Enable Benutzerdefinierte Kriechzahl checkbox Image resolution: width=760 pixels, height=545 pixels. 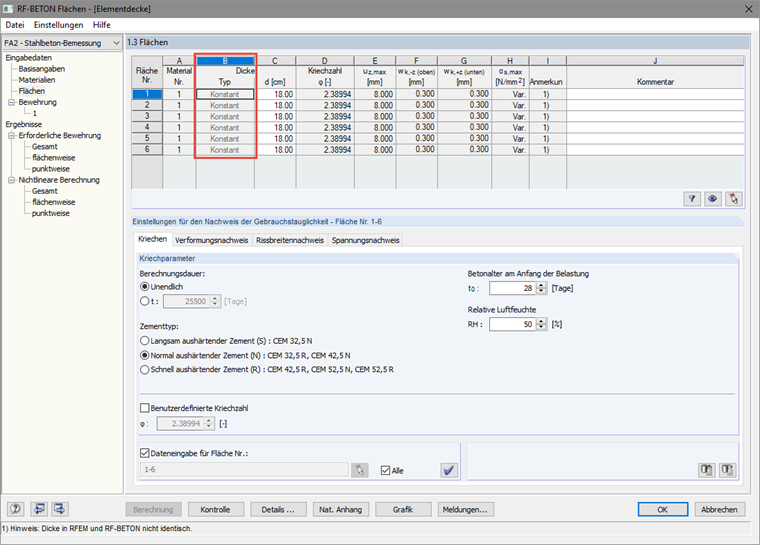click(x=144, y=408)
